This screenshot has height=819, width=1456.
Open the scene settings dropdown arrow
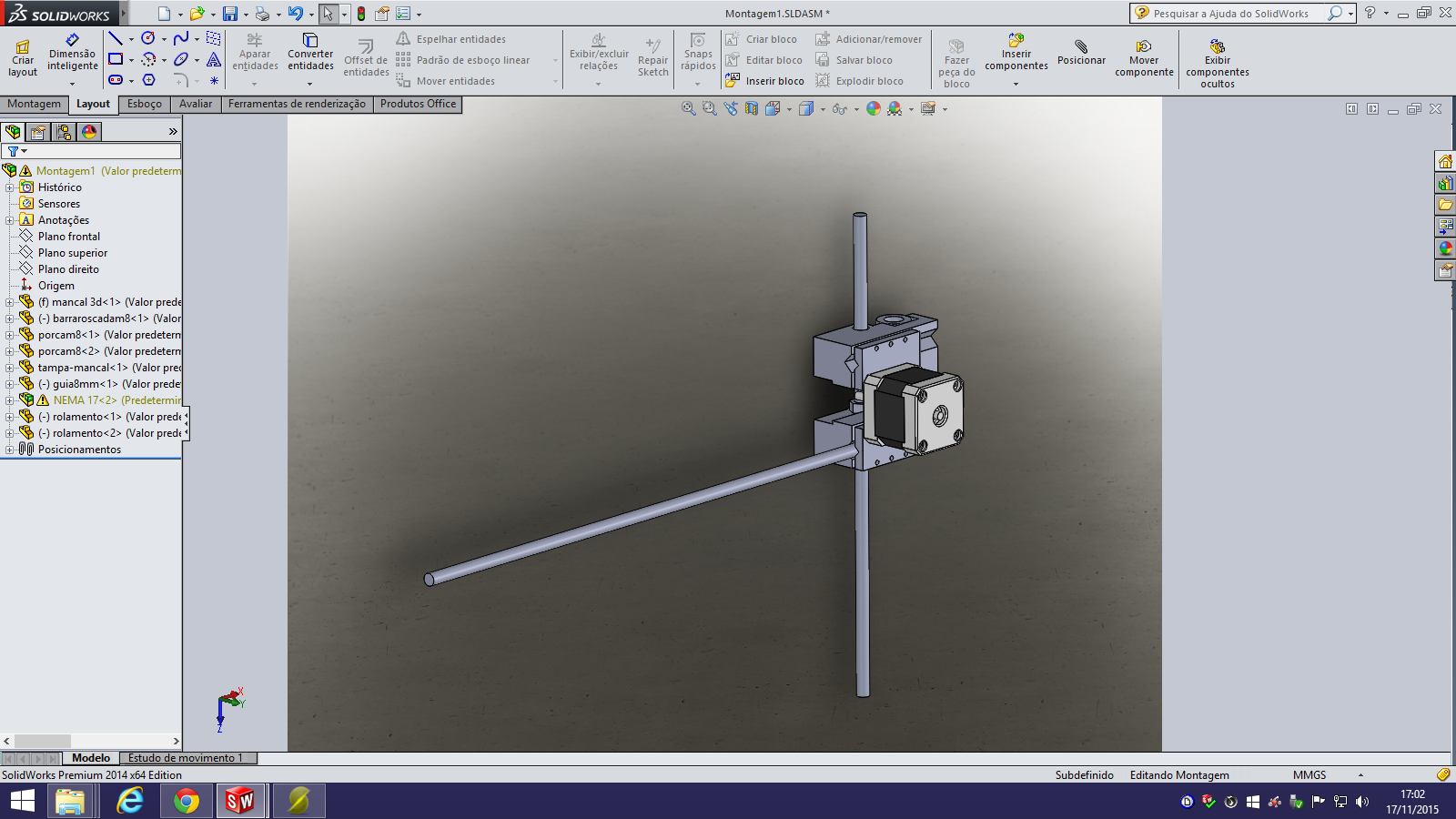coord(911,109)
